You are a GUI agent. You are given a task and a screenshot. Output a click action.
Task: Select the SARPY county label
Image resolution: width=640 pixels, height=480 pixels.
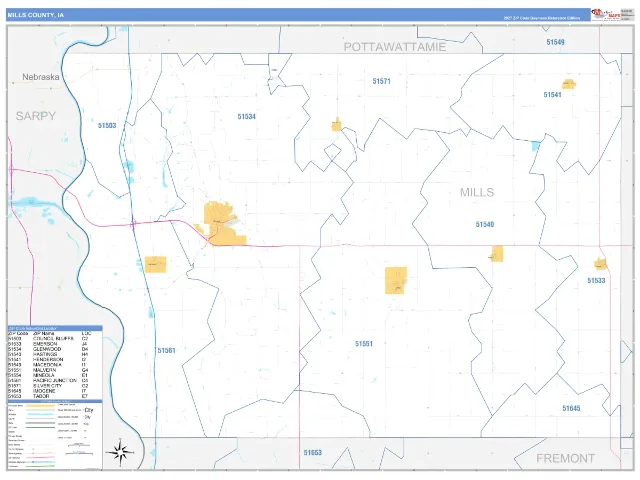point(36,116)
